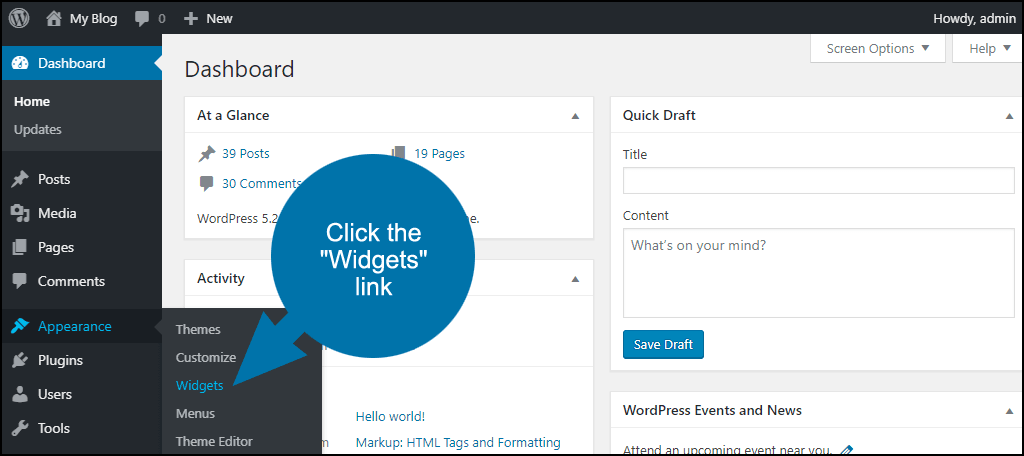
Task: Expand the Screen Options dropdown
Action: point(878,49)
